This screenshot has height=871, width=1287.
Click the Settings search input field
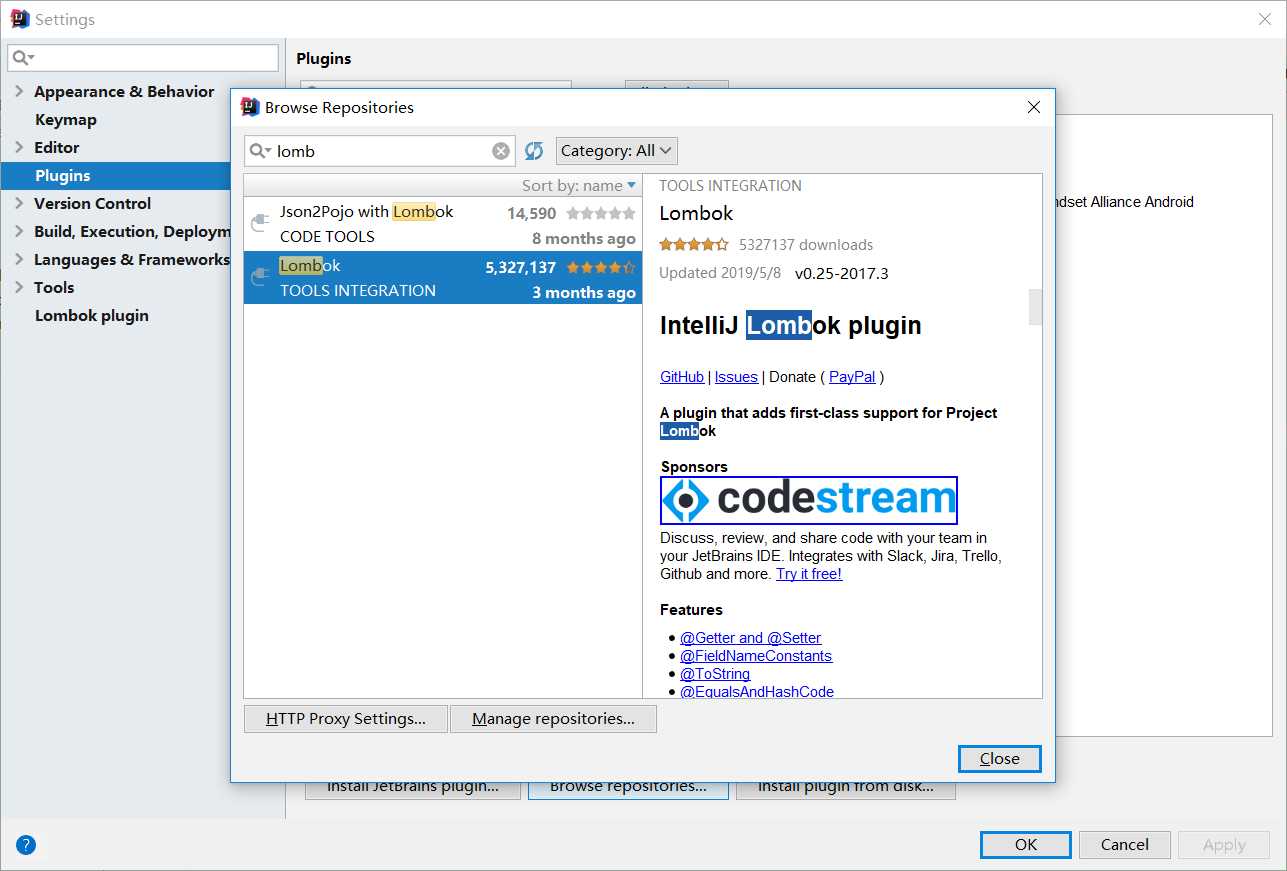tap(143, 58)
